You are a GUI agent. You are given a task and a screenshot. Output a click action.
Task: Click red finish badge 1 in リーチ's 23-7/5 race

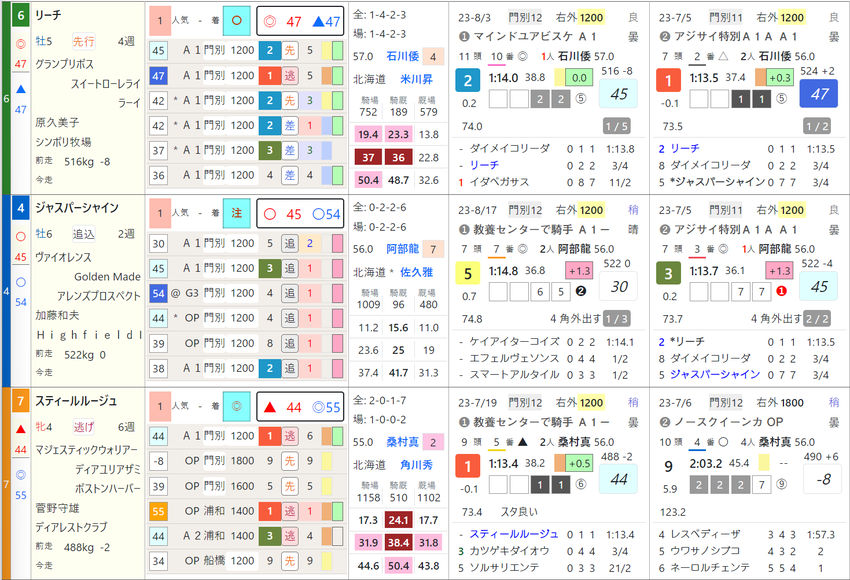click(668, 81)
